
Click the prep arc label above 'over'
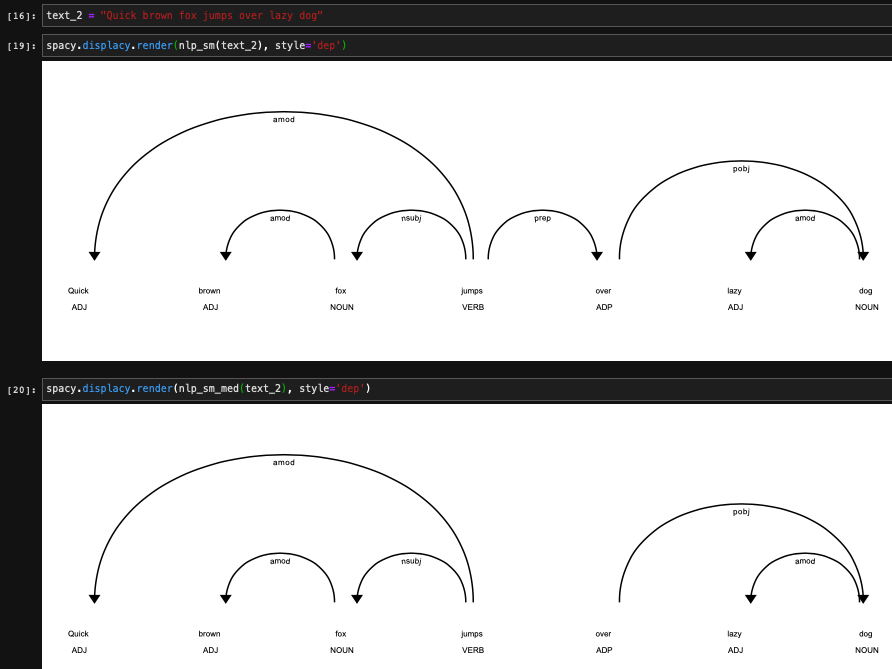click(x=541, y=217)
